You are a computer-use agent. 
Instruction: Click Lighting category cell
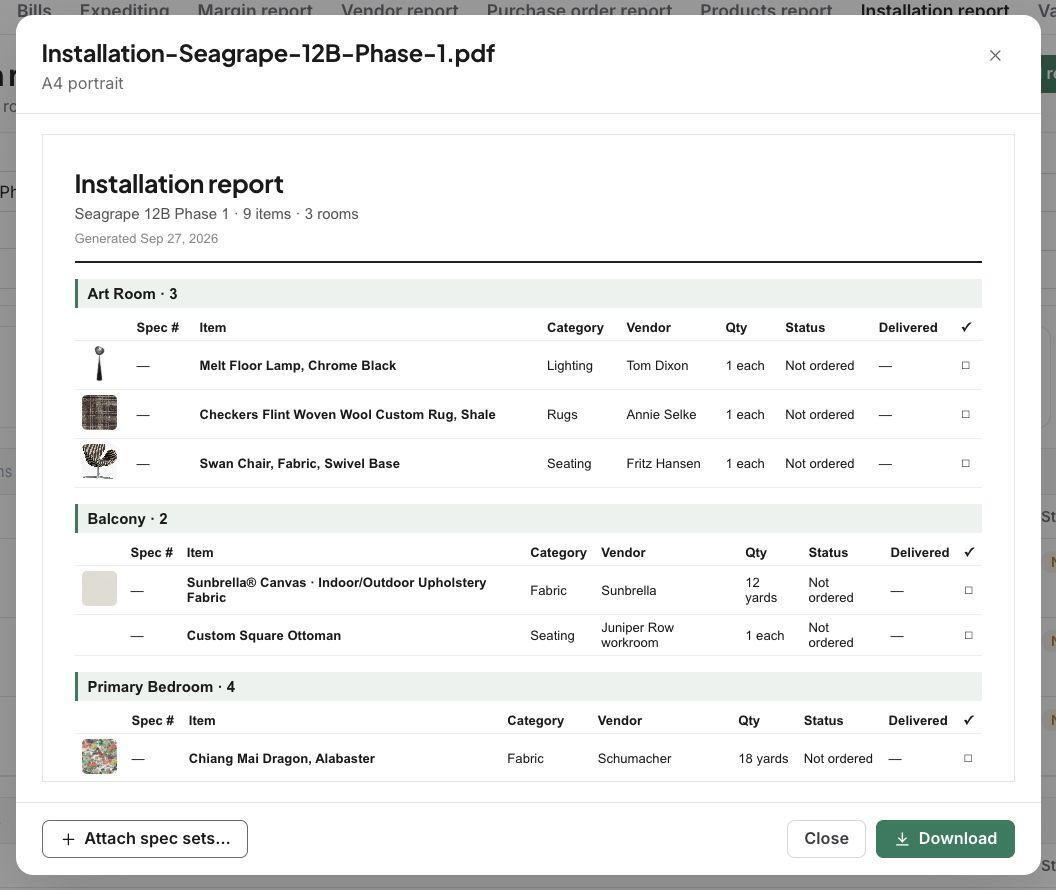pyautogui.click(x=570, y=366)
